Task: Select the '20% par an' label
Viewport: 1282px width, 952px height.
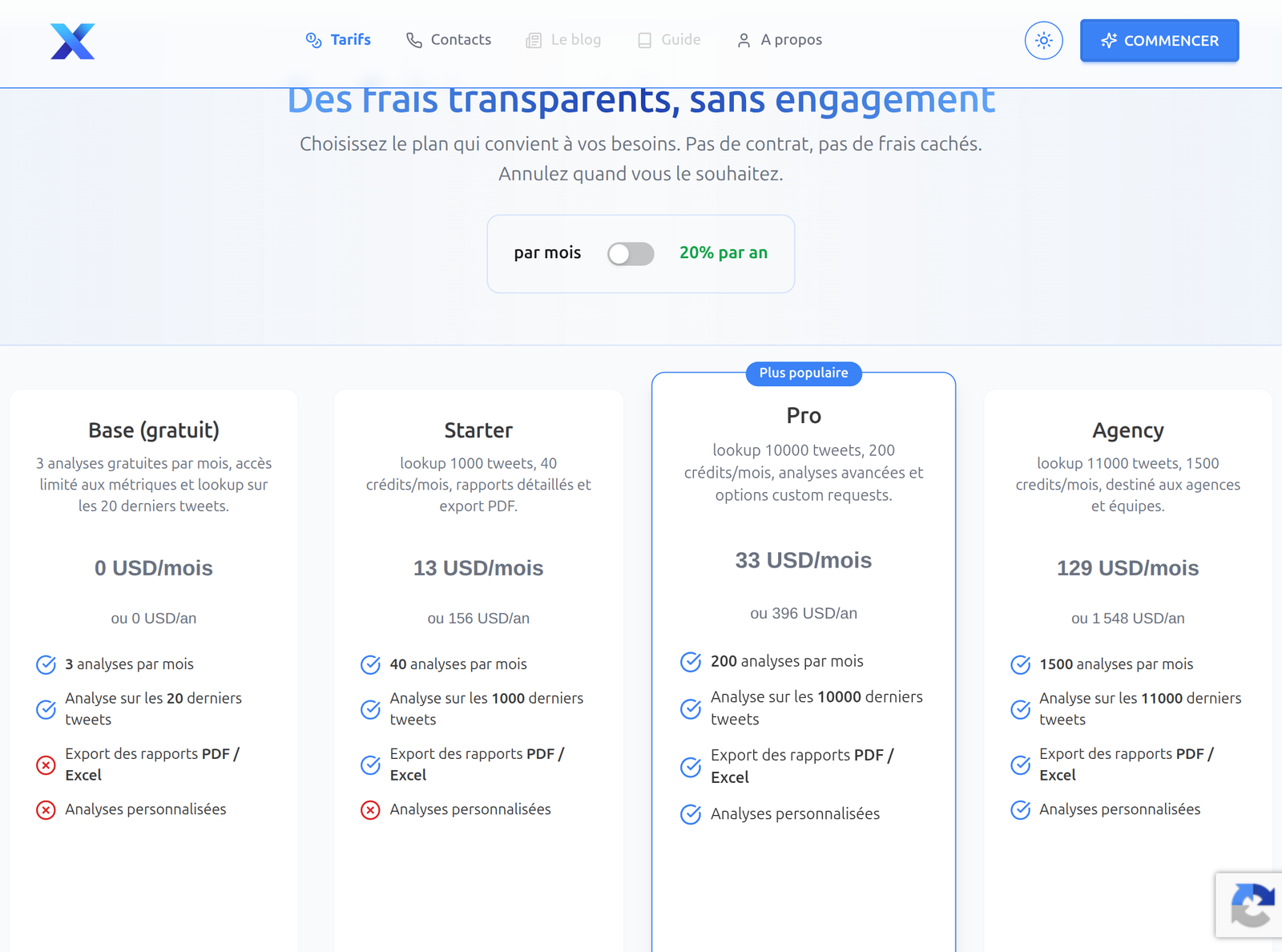Action: pos(724,253)
